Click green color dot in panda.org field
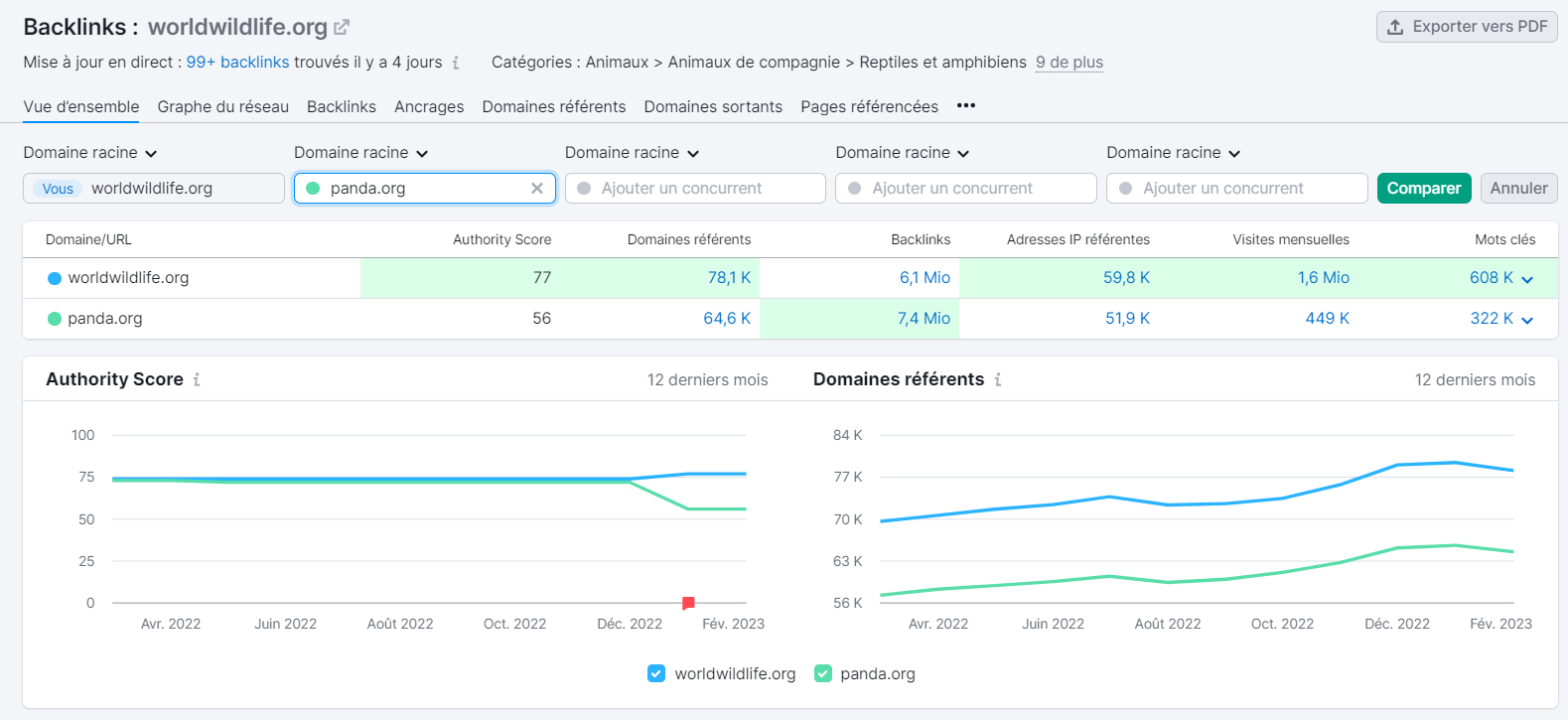Screen dimensions: 1568x720 (313, 188)
